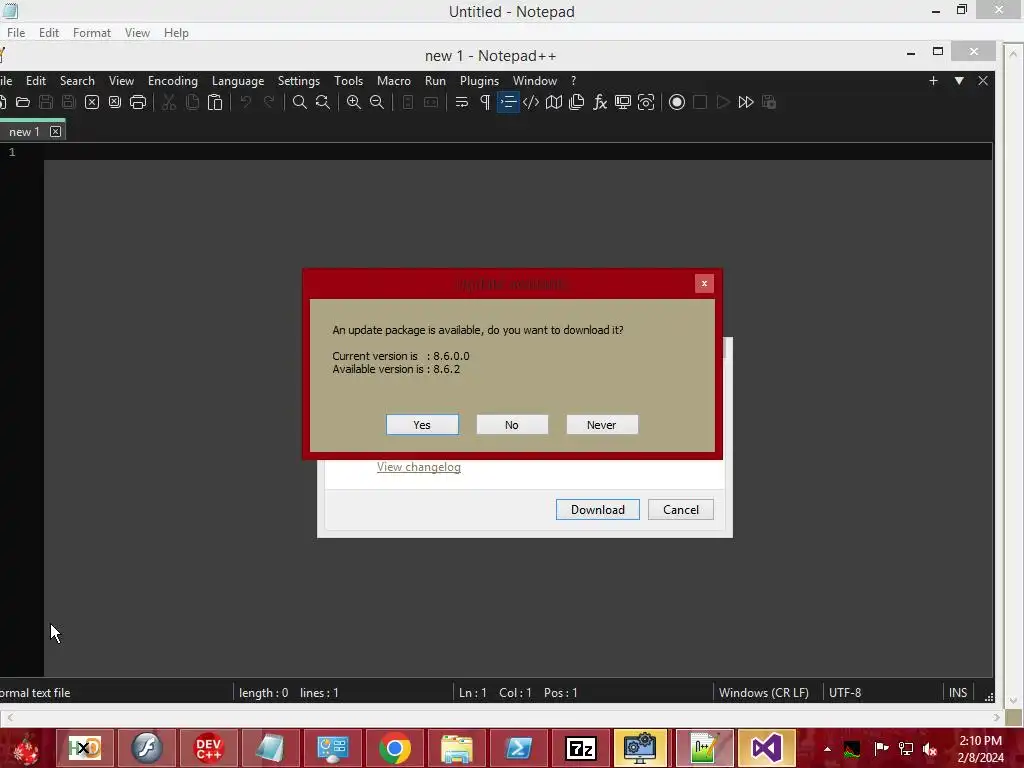This screenshot has height=768, width=1024.
Task: Open the Run menu
Action: [x=435, y=81]
